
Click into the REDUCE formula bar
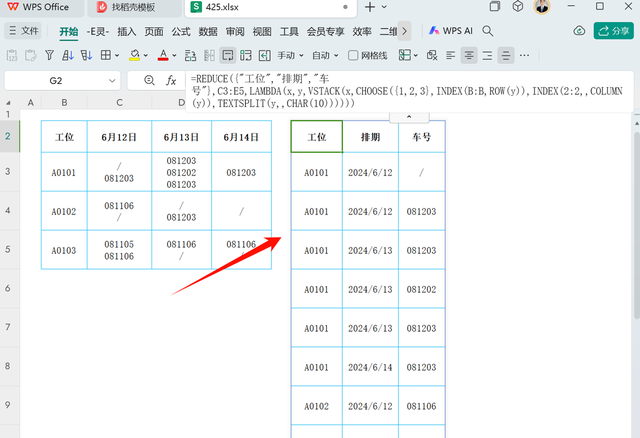click(x=409, y=91)
